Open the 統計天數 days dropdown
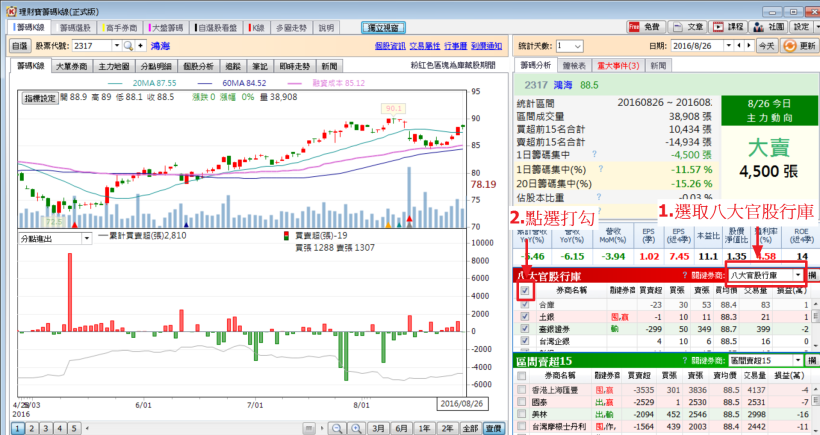This screenshot has width=820, height=435. point(581,46)
